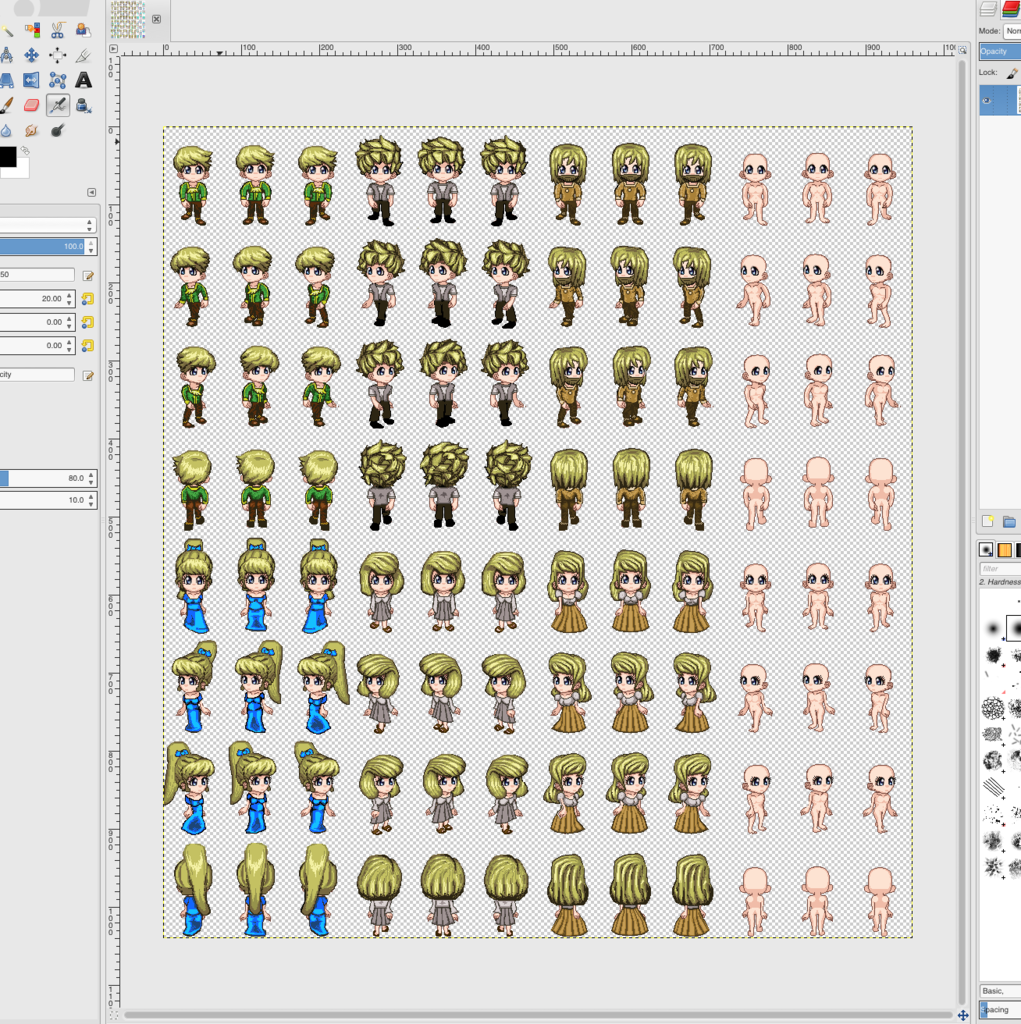Choose the Blur/Sharpen drop tool
Screen dimensions: 1021x1024
pyautogui.click(x=7, y=130)
